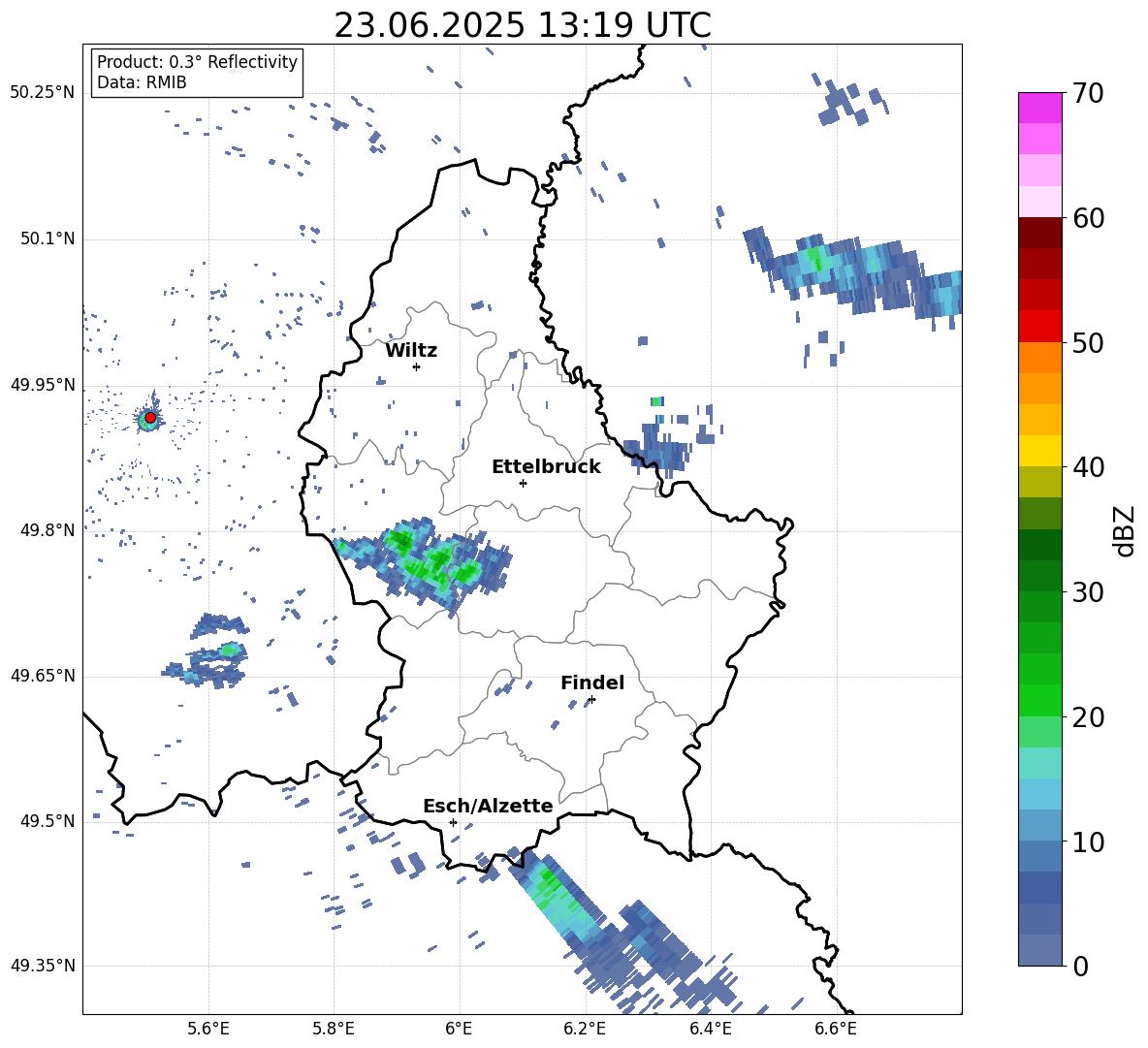Image resolution: width=1148 pixels, height=1048 pixels.
Task: Click the 5.8°E longitude label
Action: coord(334,1030)
